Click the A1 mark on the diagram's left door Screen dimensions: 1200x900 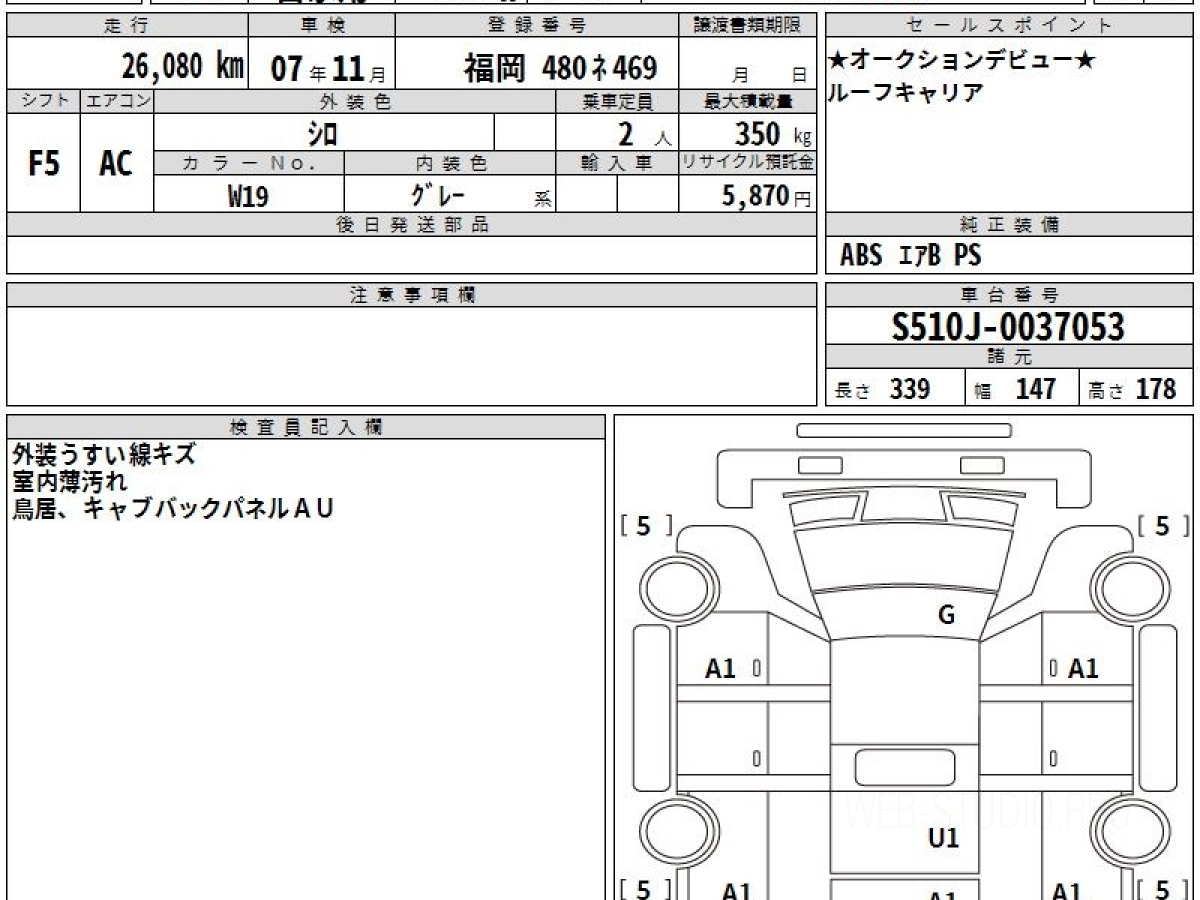pyautogui.click(x=721, y=669)
